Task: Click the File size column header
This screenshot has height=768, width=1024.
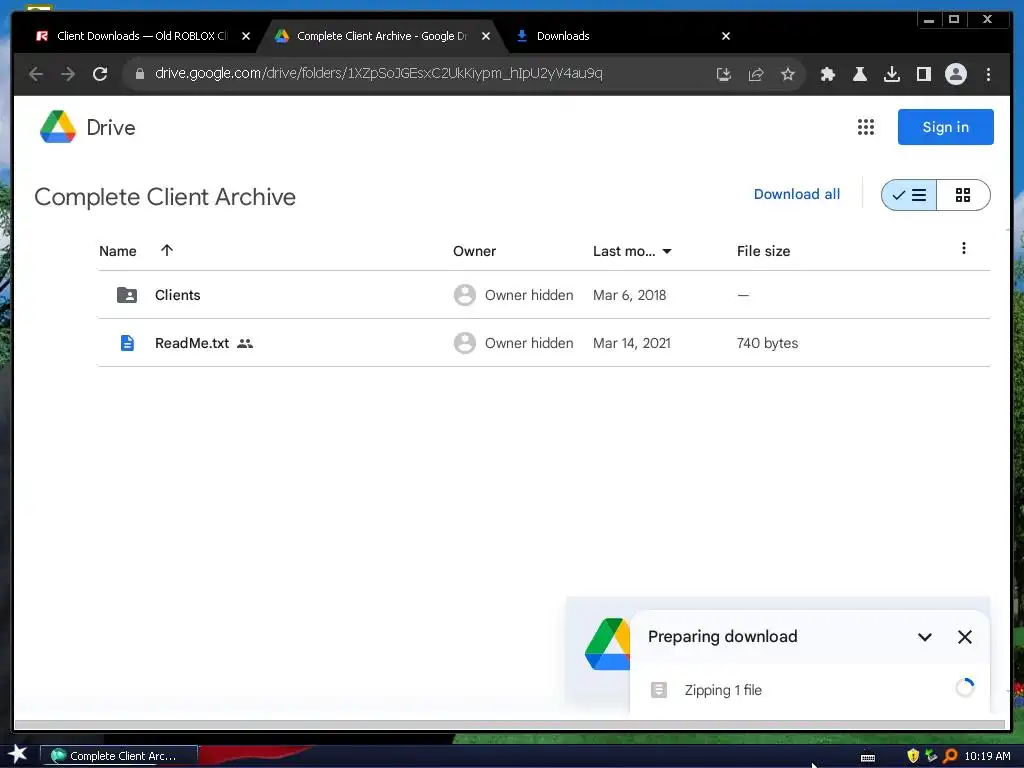Action: [763, 251]
